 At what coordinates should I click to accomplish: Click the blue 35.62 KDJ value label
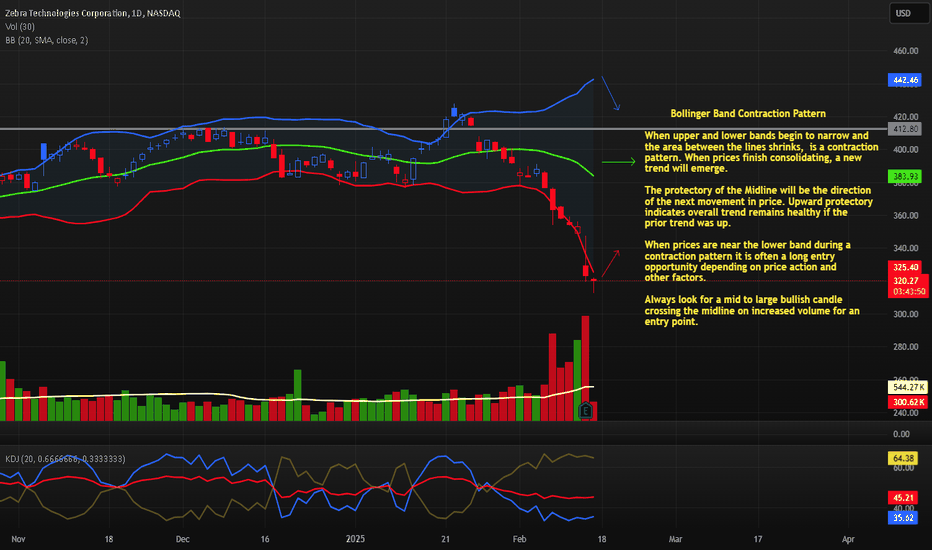point(903,517)
